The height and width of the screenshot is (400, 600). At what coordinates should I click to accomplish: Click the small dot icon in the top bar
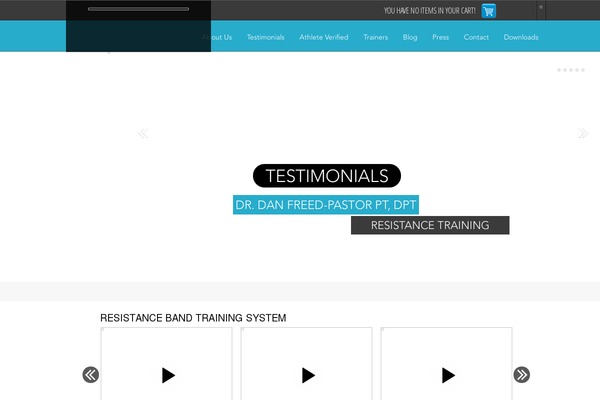[541, 7]
